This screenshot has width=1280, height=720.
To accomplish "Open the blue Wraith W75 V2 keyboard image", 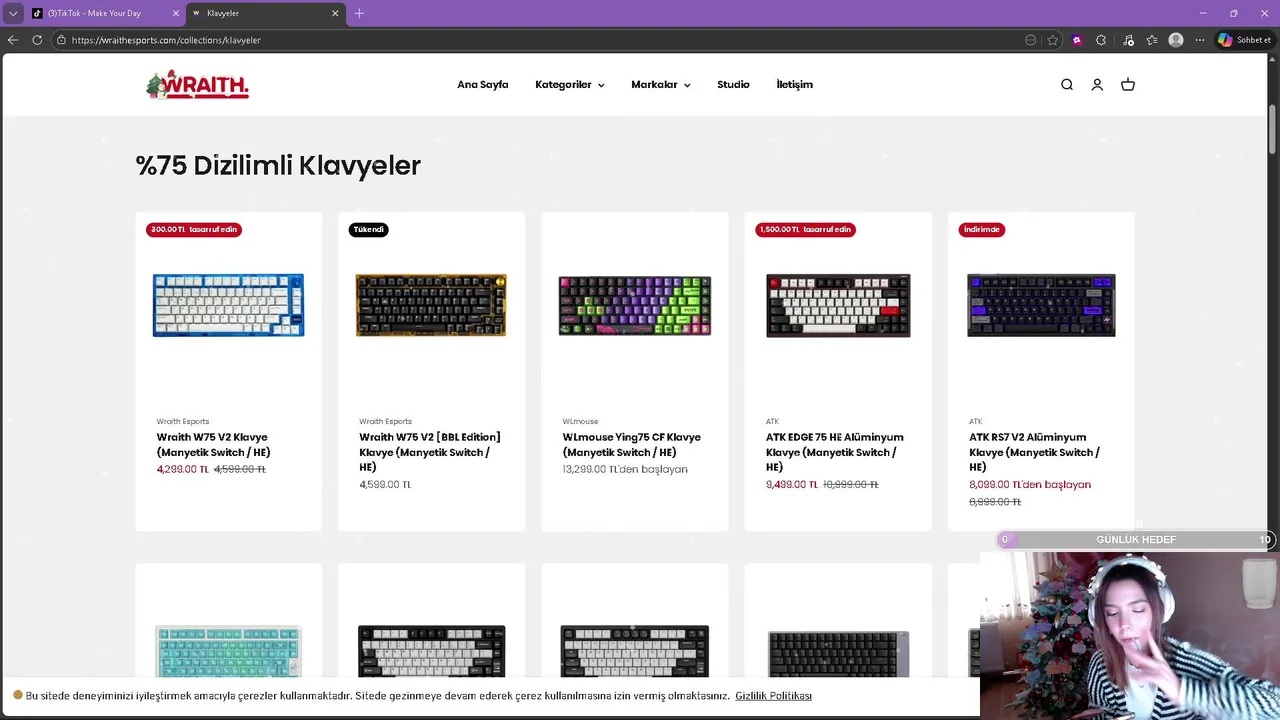I will 228,305.
